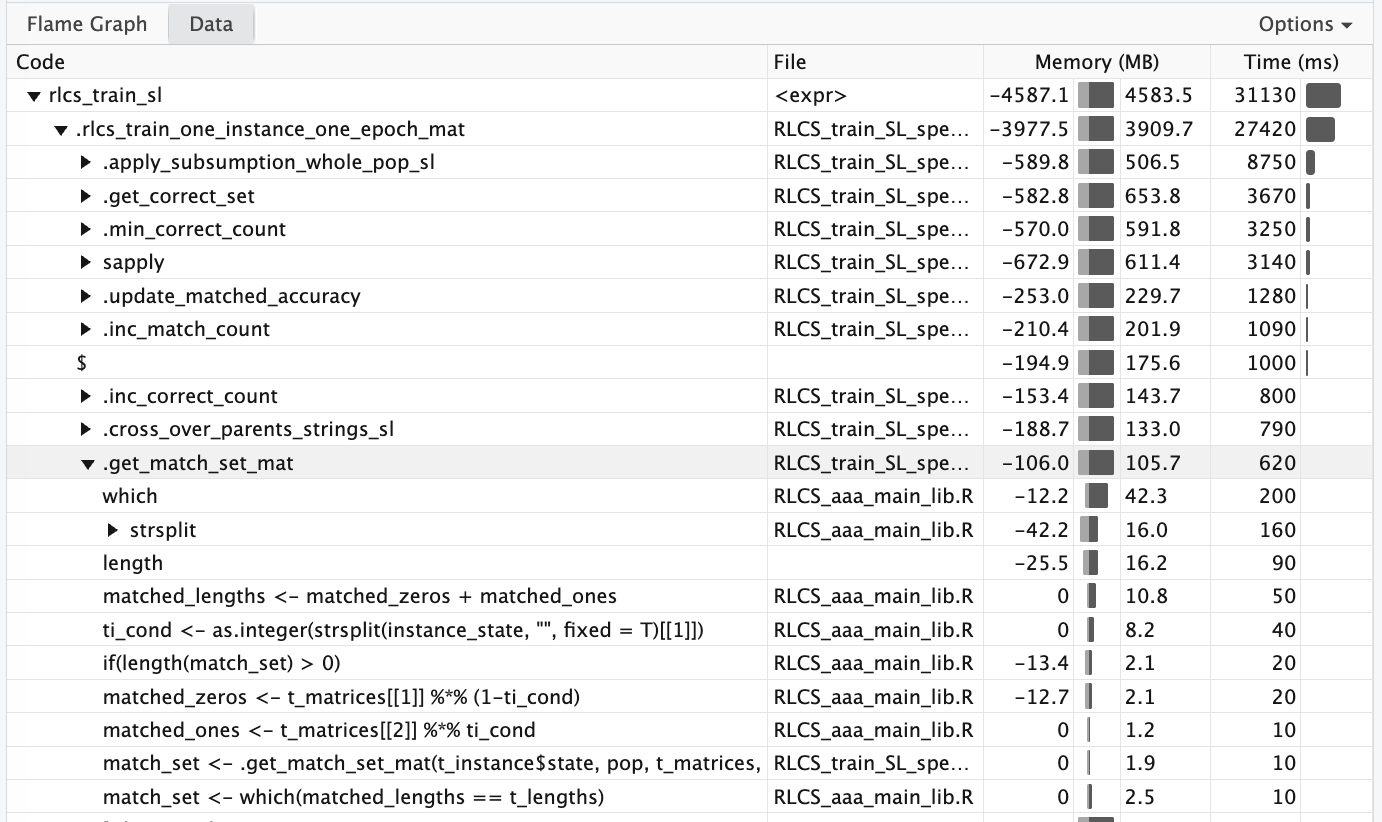Viewport: 1382px width, 822px height.
Task: Expand .update_matched_accuracy node
Action: 86,297
